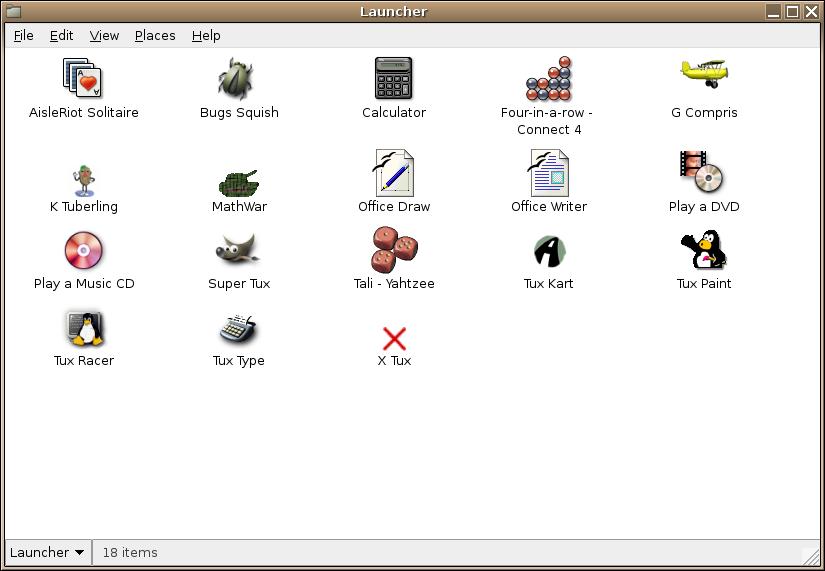Select the Tux Paint penguin icon
Viewport: 825px width, 571px height.
(703, 250)
